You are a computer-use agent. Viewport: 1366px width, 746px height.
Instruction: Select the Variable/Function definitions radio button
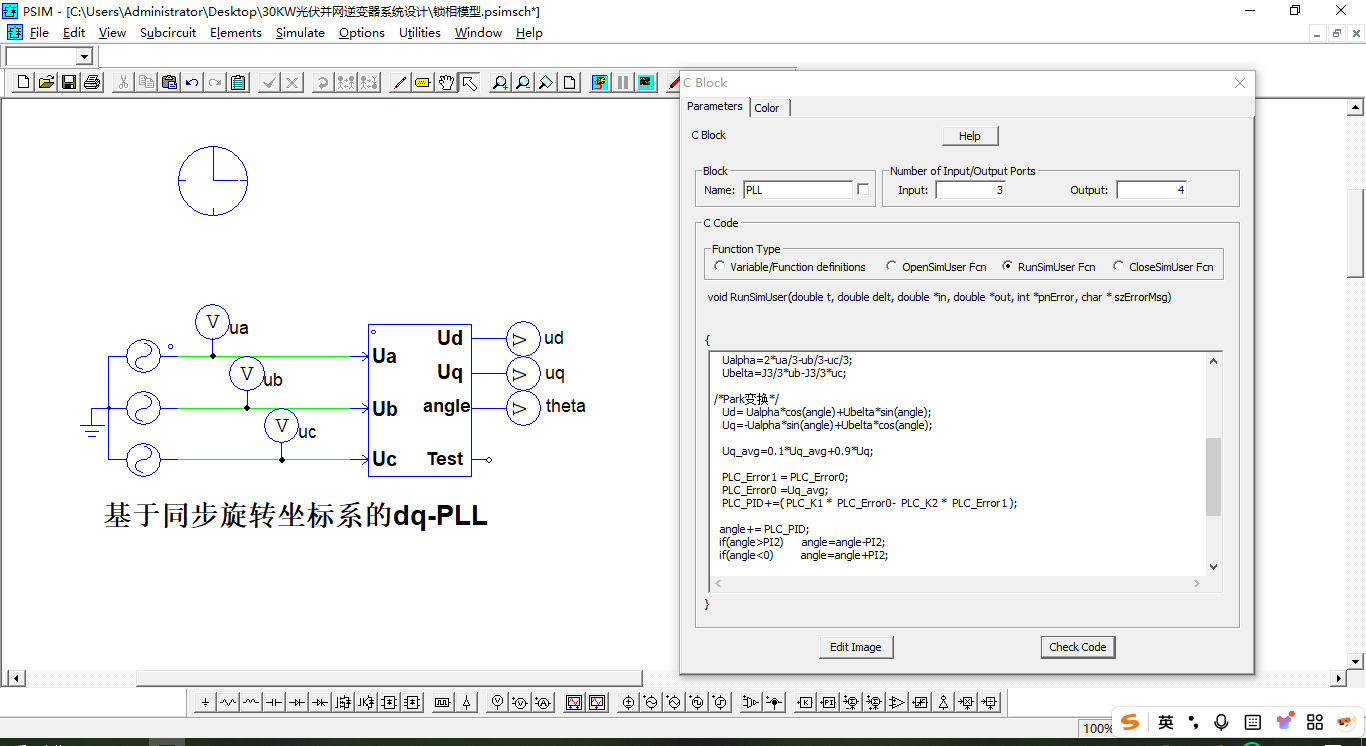pyautogui.click(x=719, y=267)
